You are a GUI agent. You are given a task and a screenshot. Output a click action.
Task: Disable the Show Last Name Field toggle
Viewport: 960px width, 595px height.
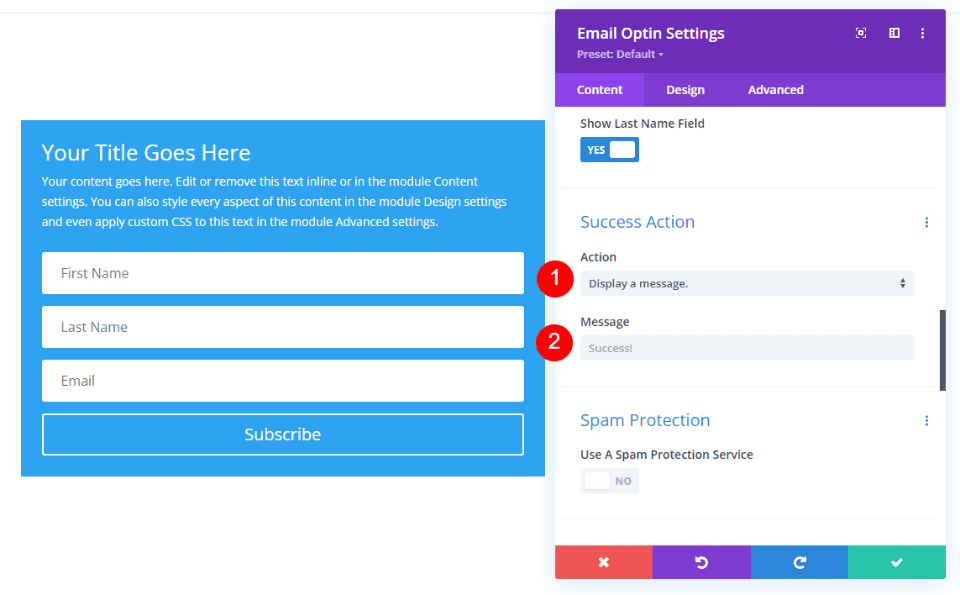[609, 148]
